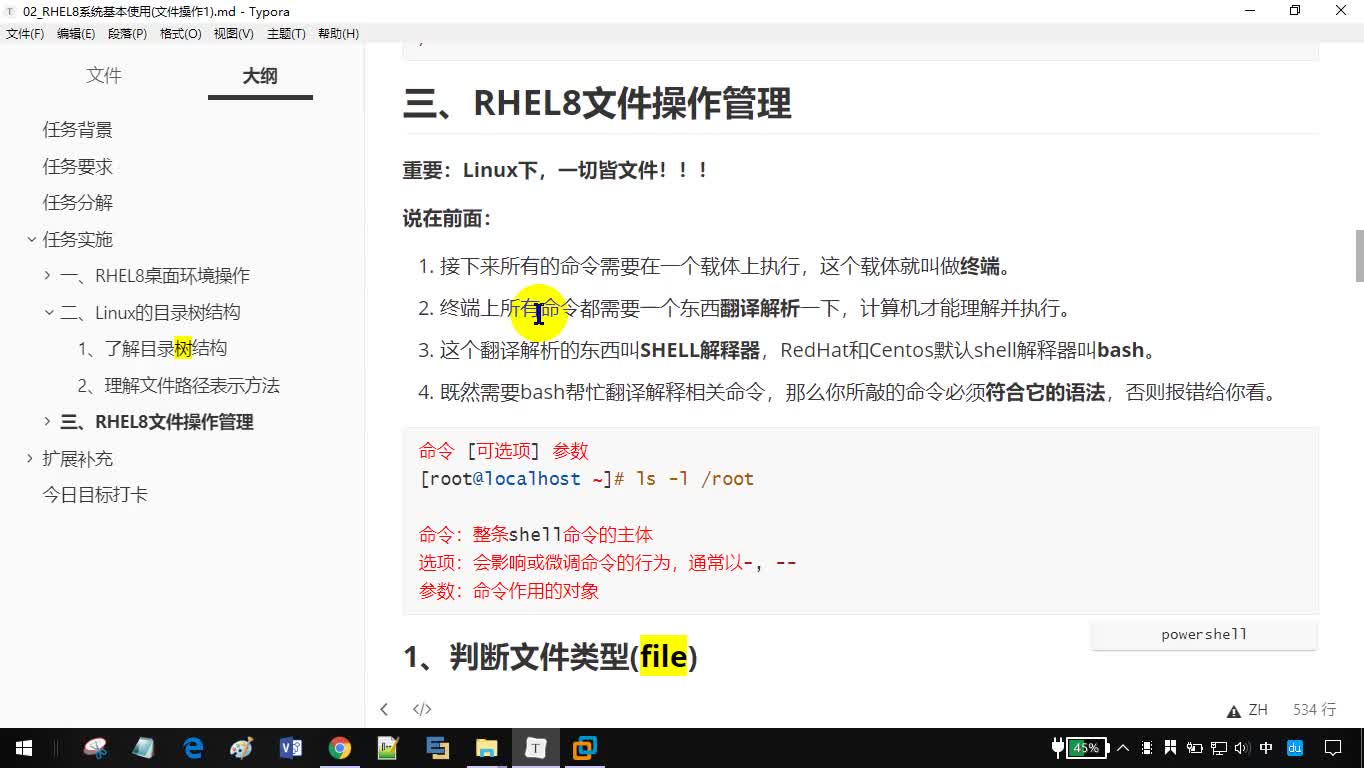Show hidden system tray icons
This screenshot has width=1364, height=768.
pos(1122,747)
